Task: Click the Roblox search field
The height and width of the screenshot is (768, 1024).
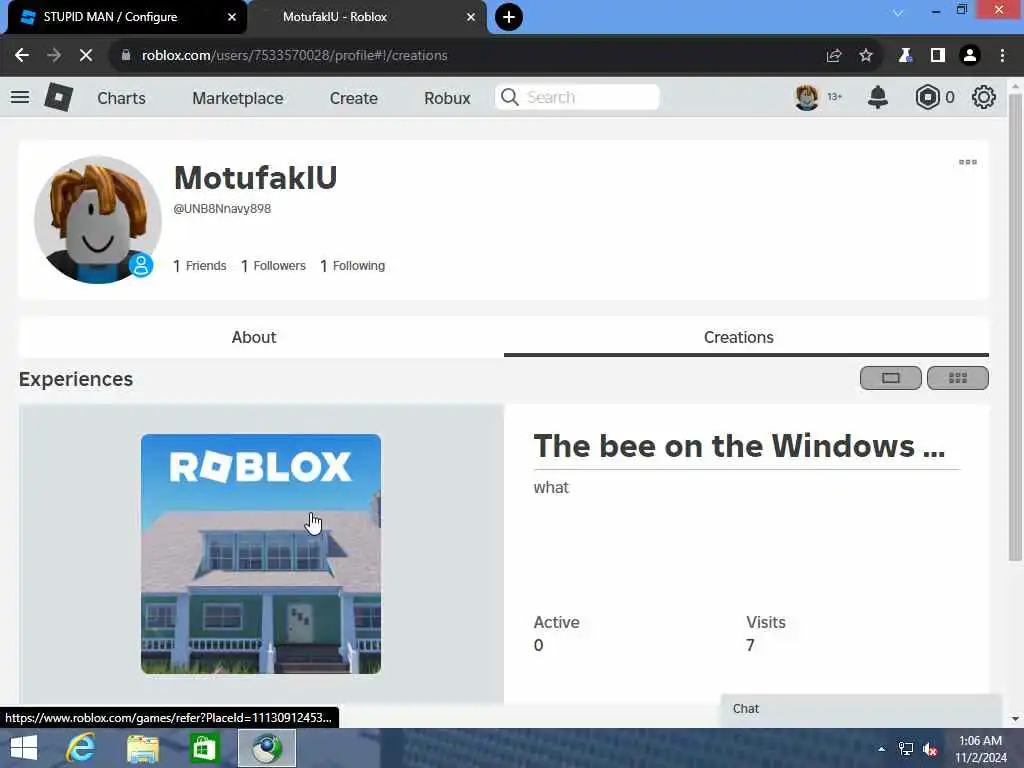Action: pos(577,97)
